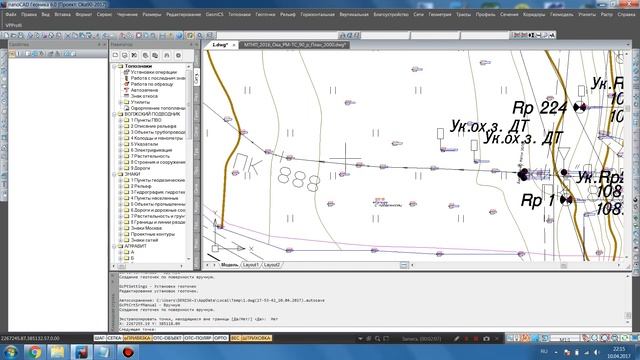Click the command line input field

tap(372, 329)
